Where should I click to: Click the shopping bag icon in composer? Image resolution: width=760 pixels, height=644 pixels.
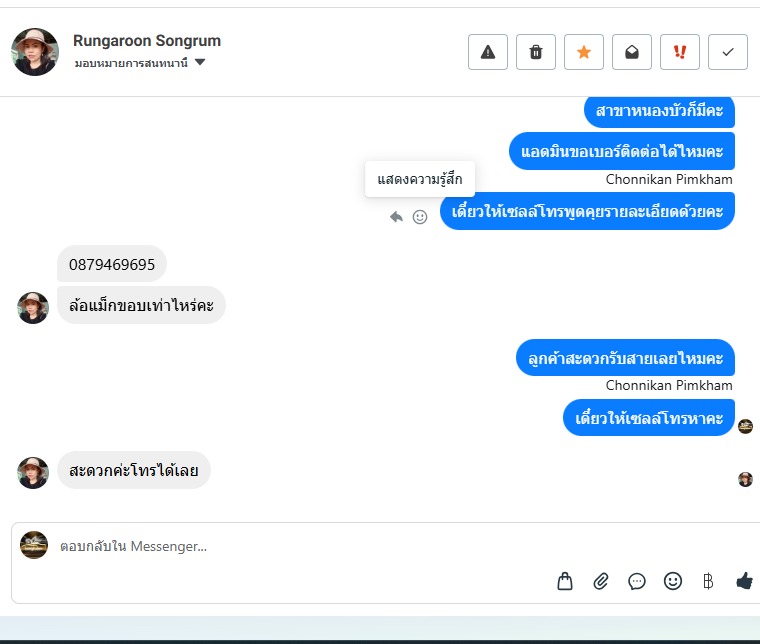coord(565,581)
